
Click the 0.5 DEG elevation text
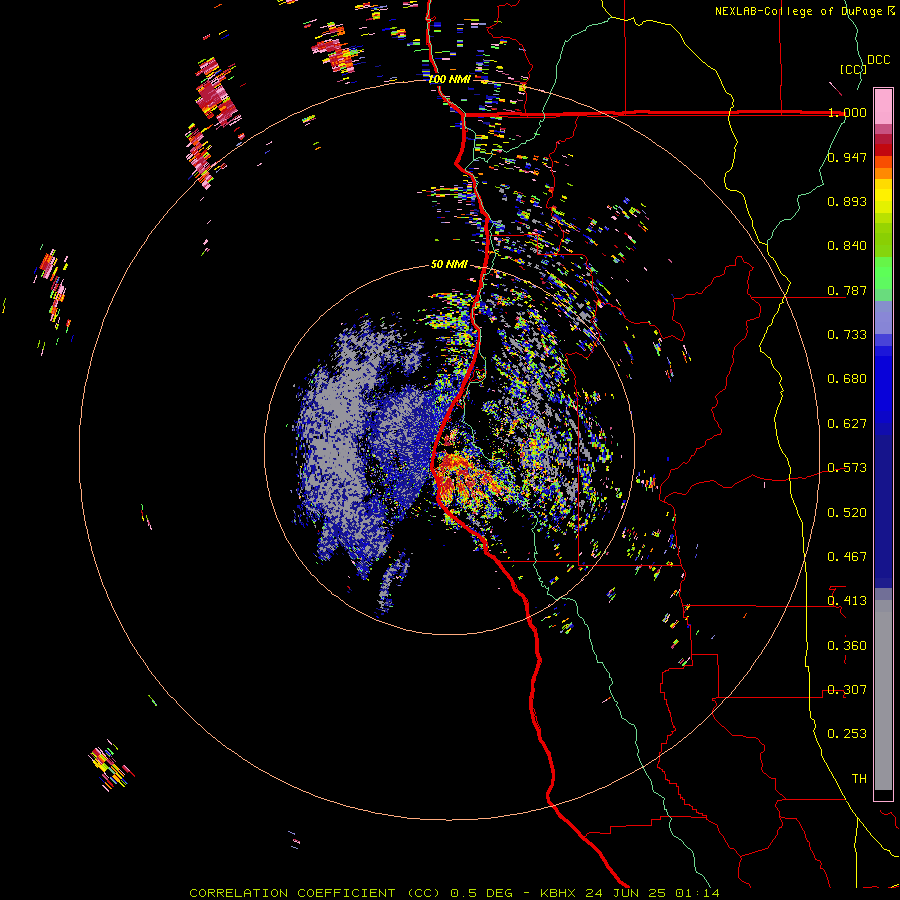tap(480, 893)
